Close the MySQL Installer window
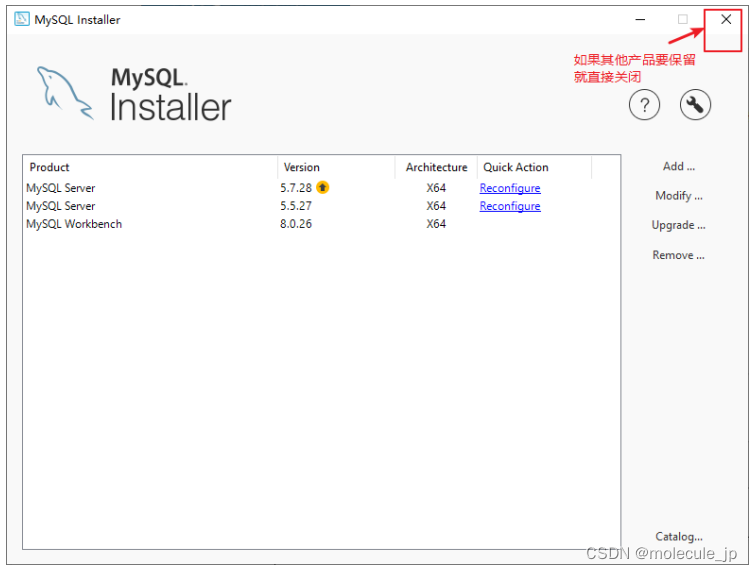This screenshot has width=752, height=572. [726, 19]
